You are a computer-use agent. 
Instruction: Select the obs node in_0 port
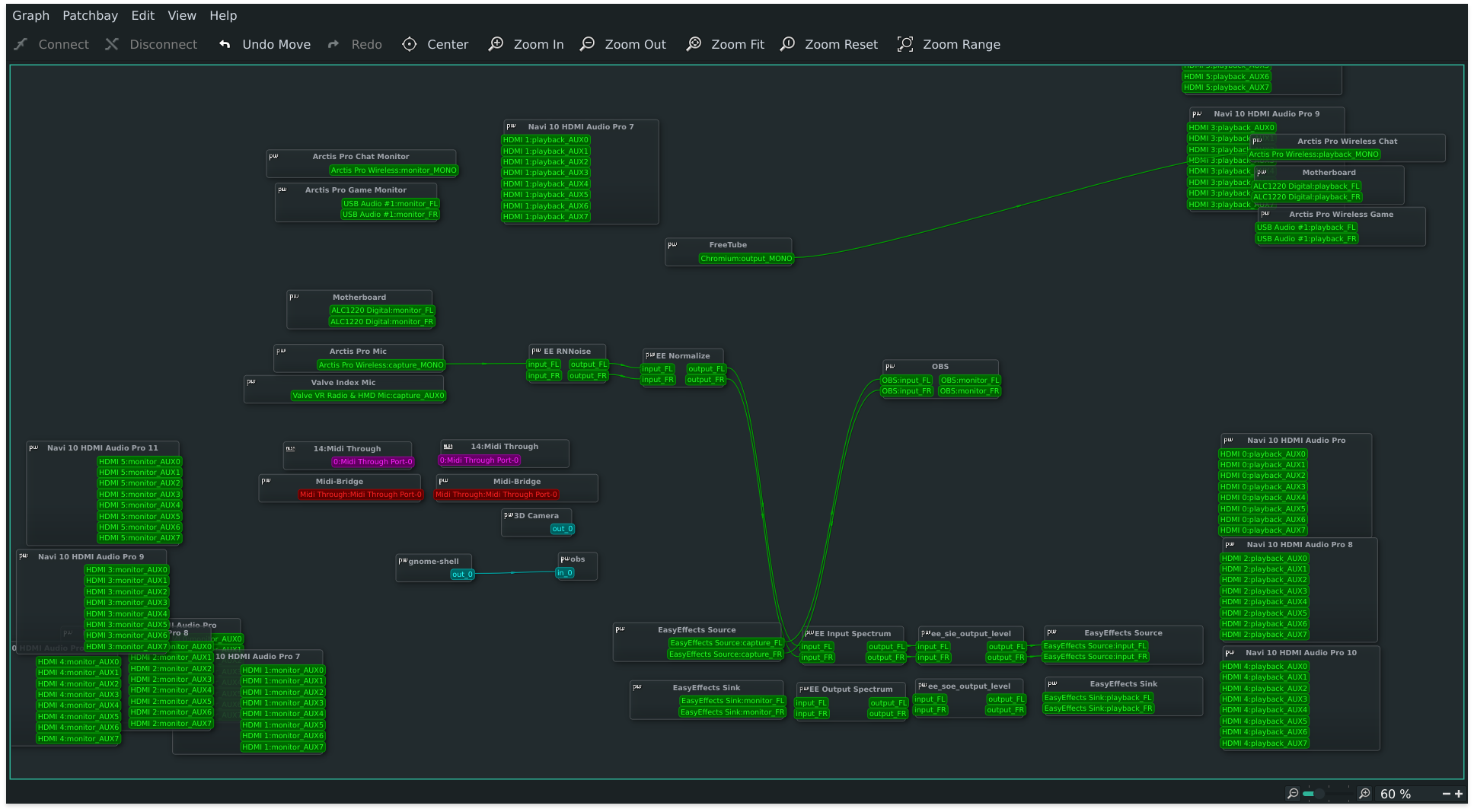[x=565, y=573]
